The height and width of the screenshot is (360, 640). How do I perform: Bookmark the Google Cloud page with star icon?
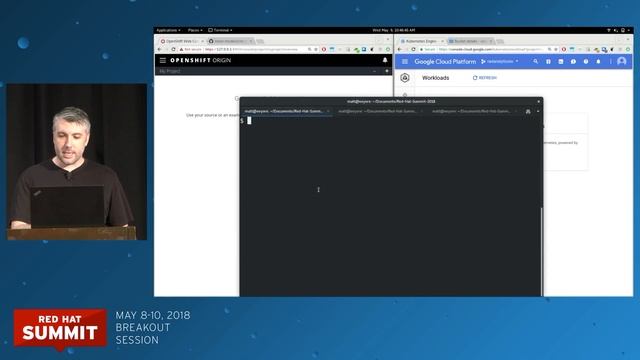556,49
